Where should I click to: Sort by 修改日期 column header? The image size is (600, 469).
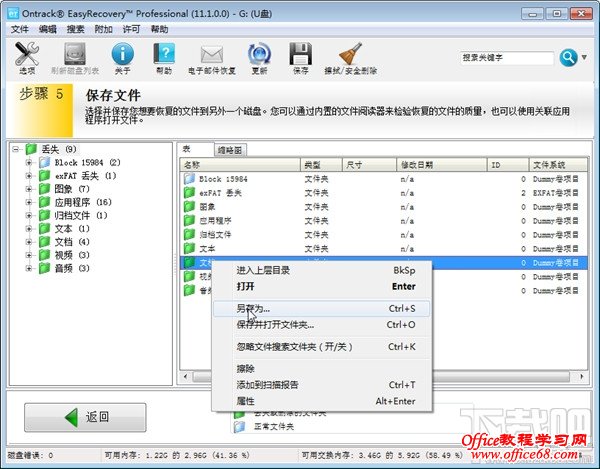point(442,165)
